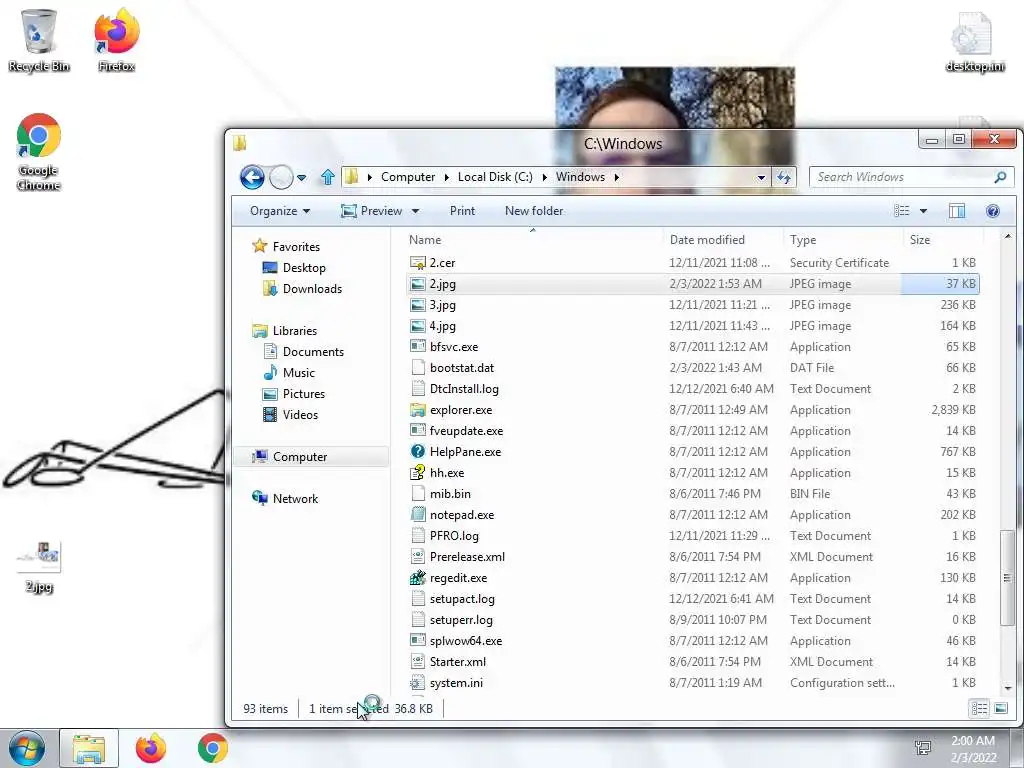The height and width of the screenshot is (768, 1024).
Task: Click the scrollbar down arrow
Action: click(x=1007, y=688)
